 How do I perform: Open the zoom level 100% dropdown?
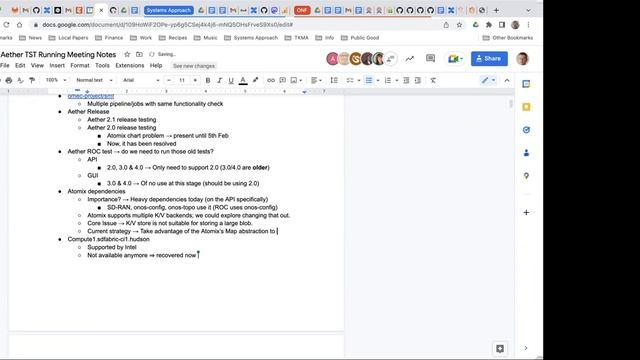pyautogui.click(x=56, y=80)
